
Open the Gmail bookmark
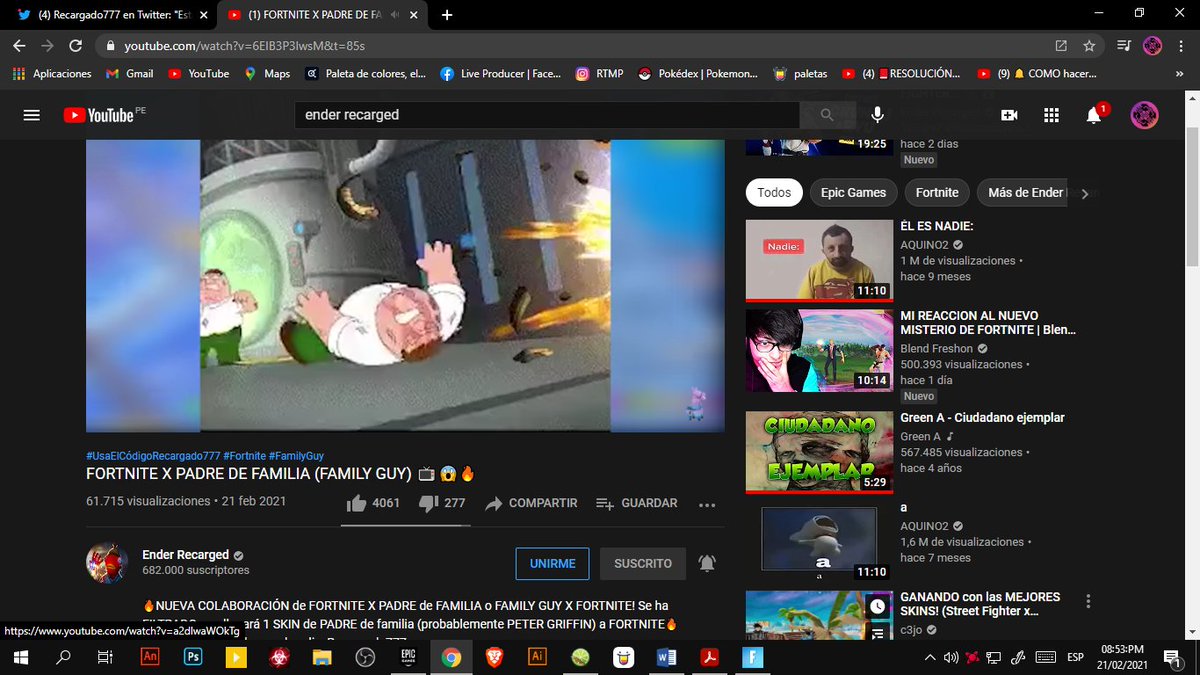130,74
